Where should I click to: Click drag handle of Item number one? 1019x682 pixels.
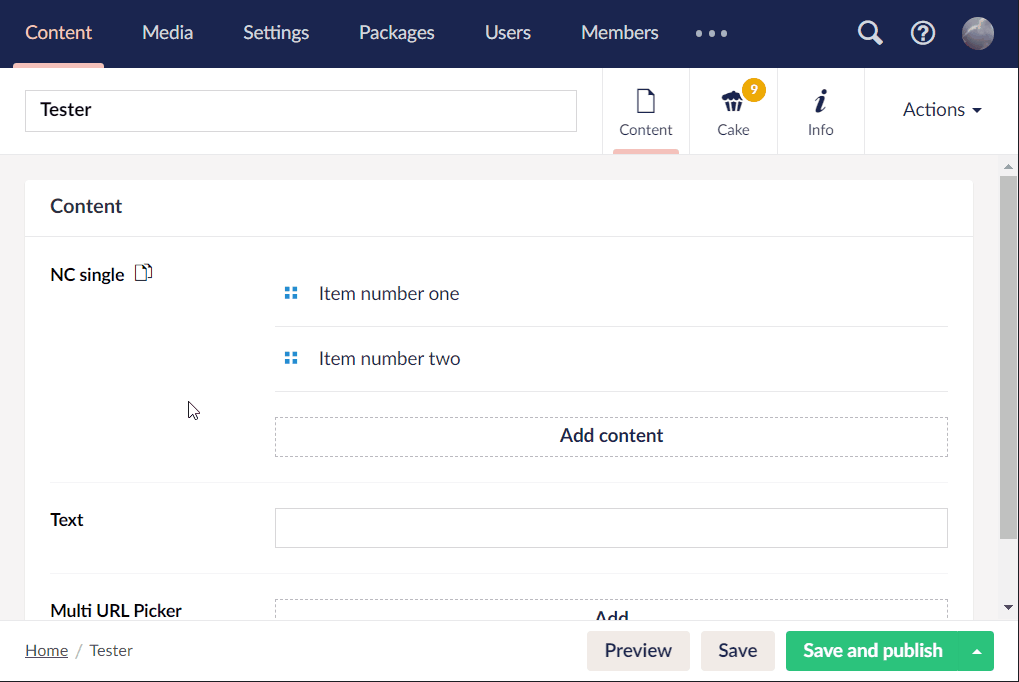point(291,293)
